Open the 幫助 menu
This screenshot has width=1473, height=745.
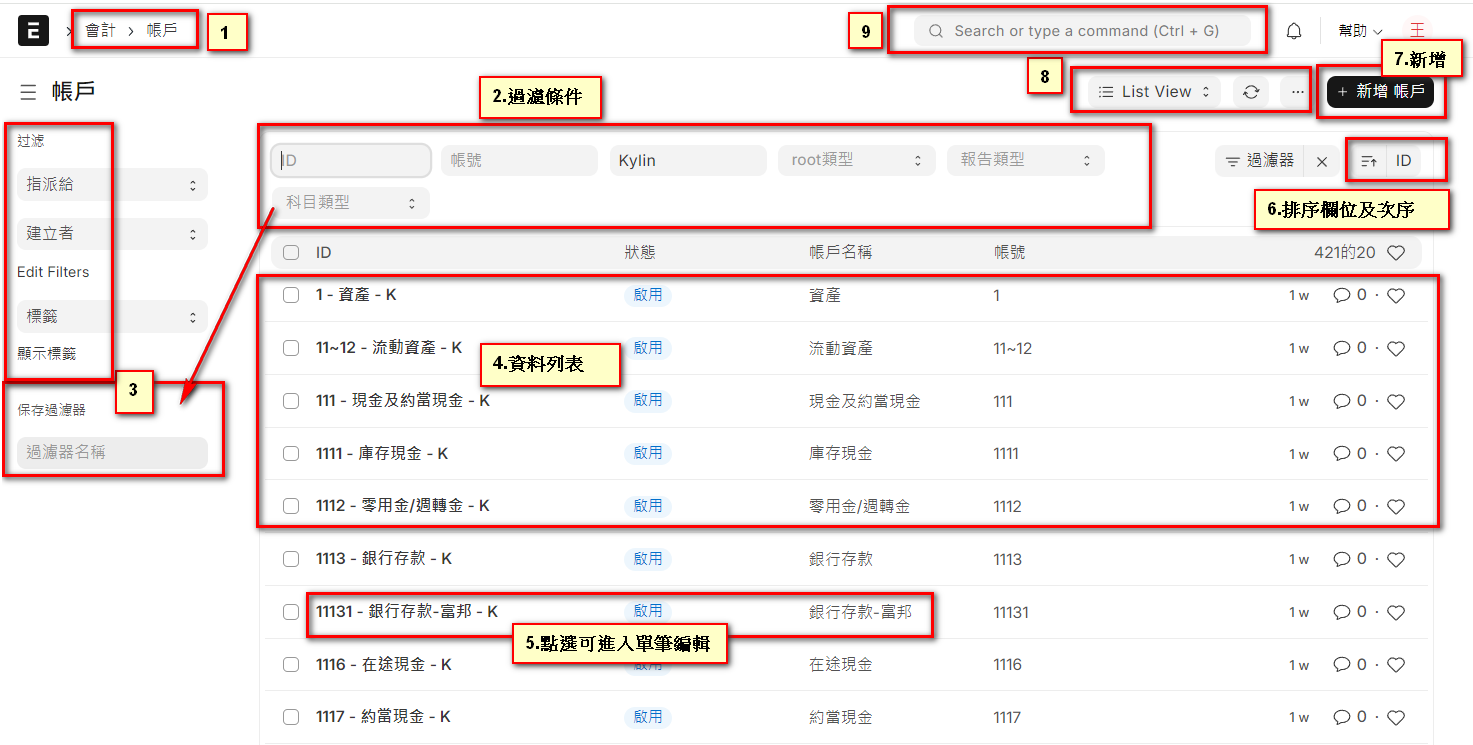(x=1361, y=31)
